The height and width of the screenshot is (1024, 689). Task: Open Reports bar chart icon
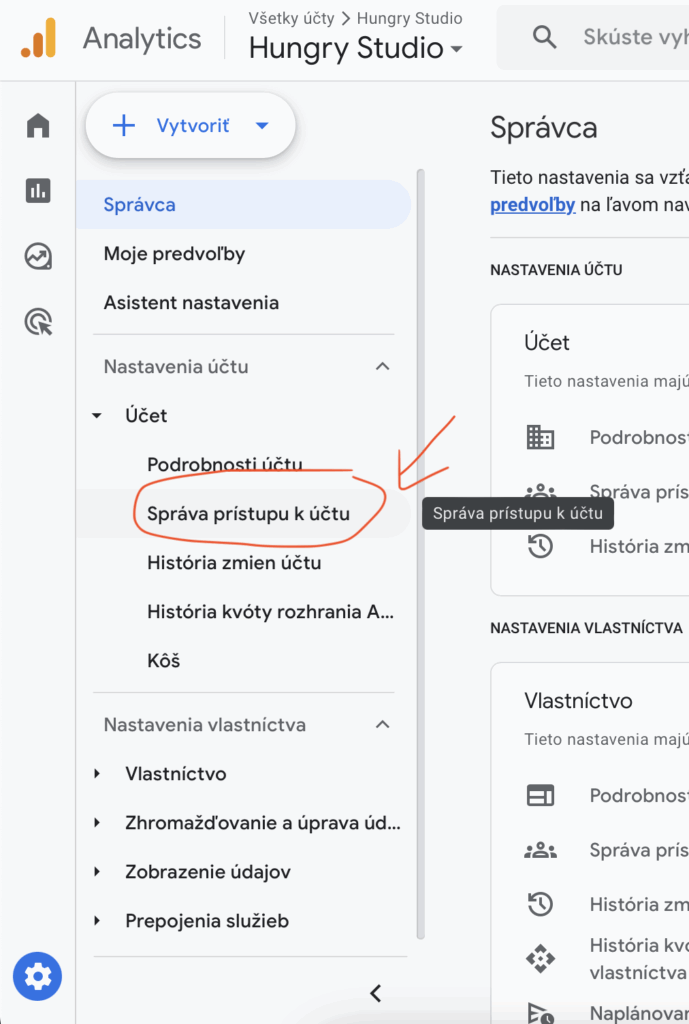(x=38, y=191)
